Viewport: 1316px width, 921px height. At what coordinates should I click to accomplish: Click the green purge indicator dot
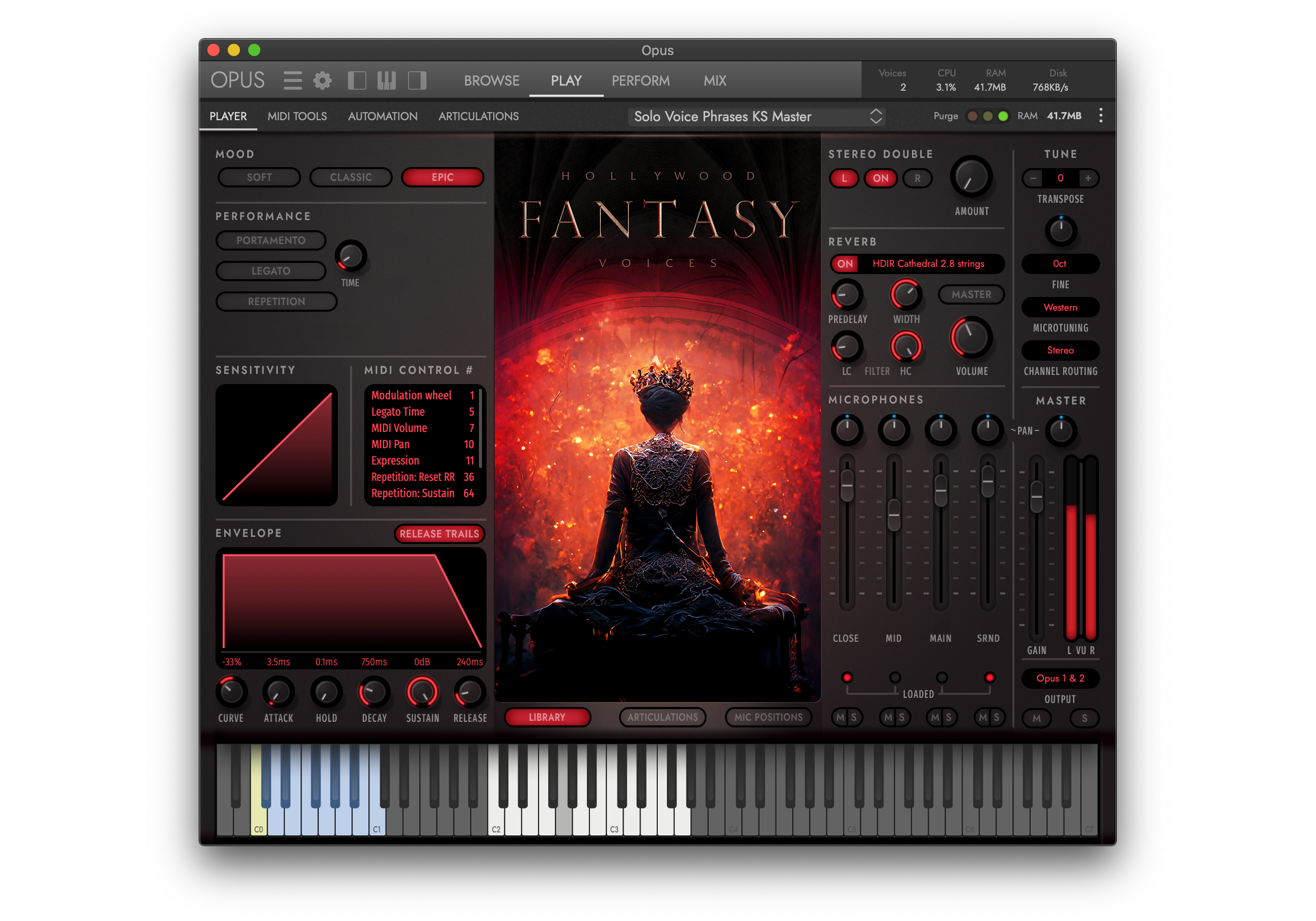(1003, 116)
